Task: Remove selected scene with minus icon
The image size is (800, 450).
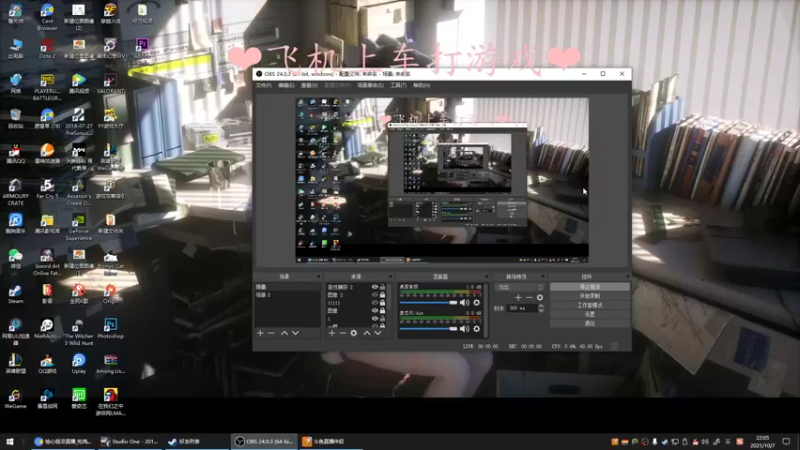Action: [x=271, y=333]
